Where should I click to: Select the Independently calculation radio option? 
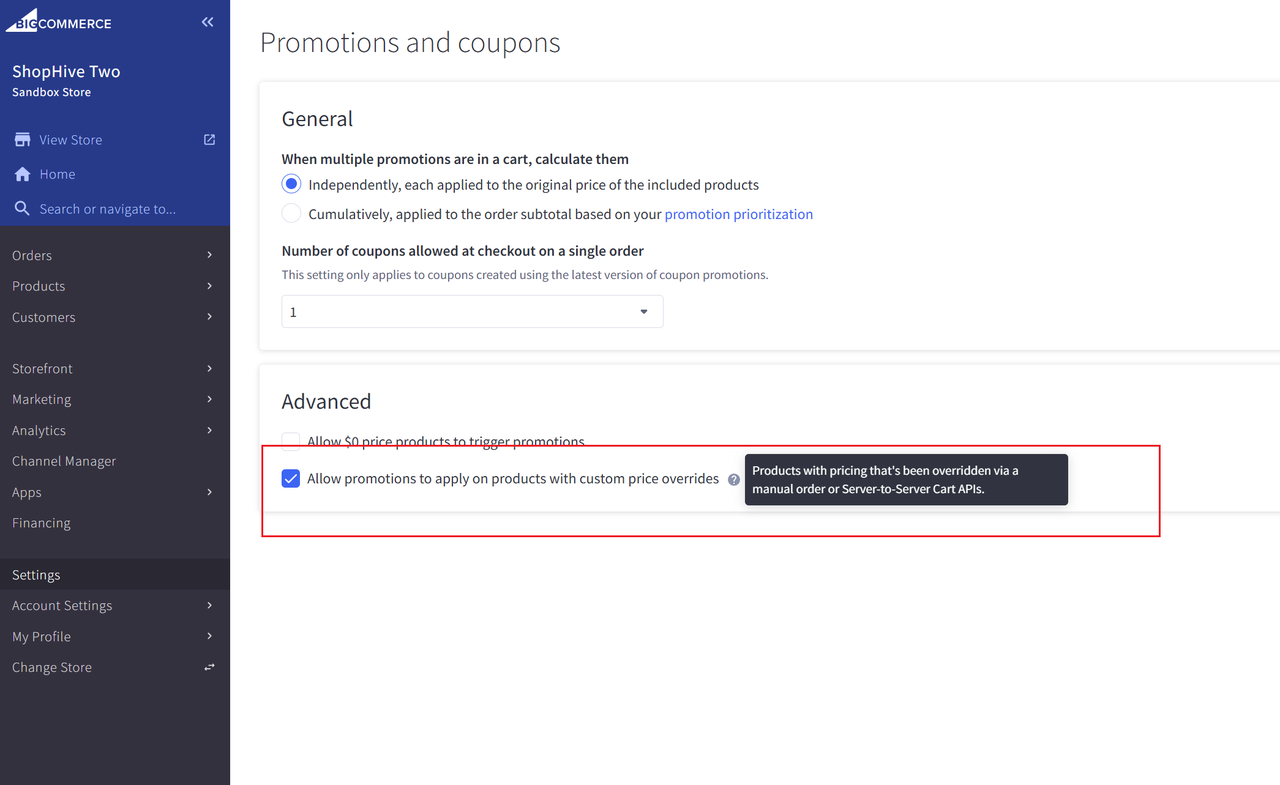tap(291, 184)
